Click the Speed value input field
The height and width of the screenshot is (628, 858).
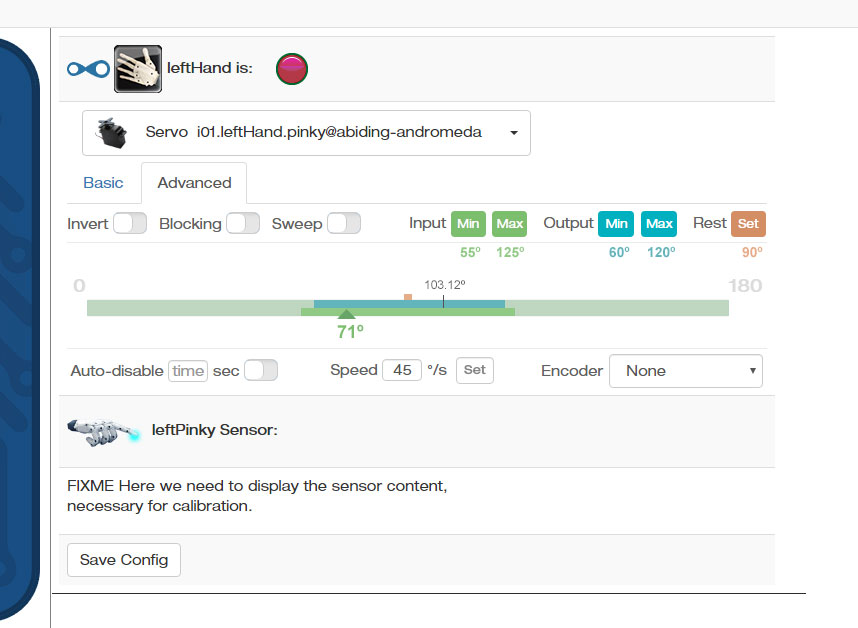coord(401,370)
